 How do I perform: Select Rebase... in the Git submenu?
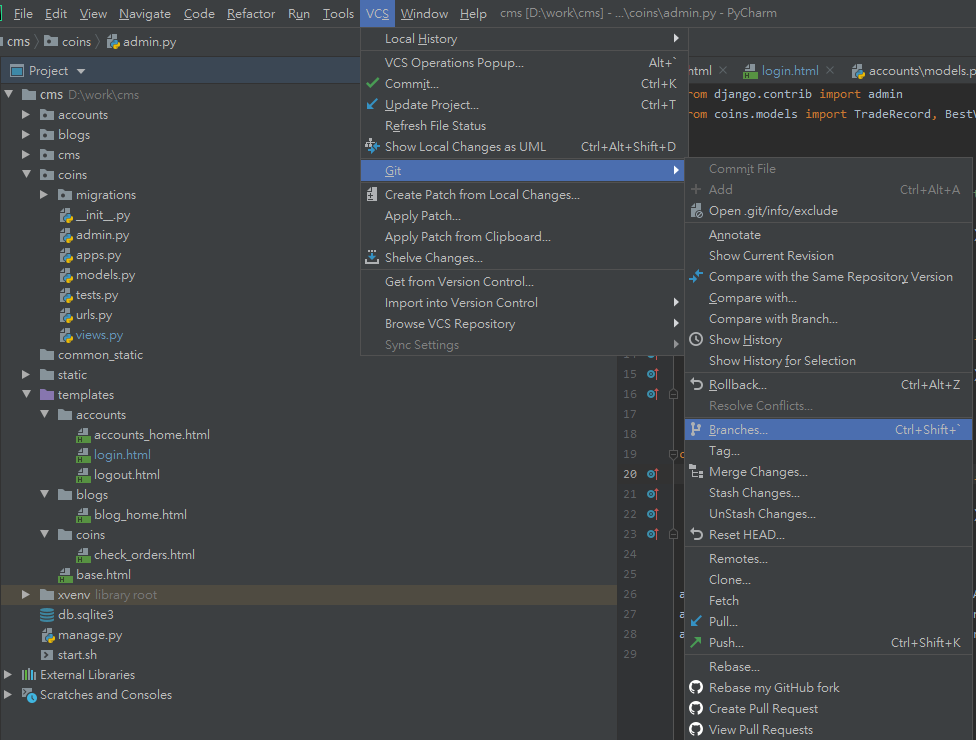point(828,667)
